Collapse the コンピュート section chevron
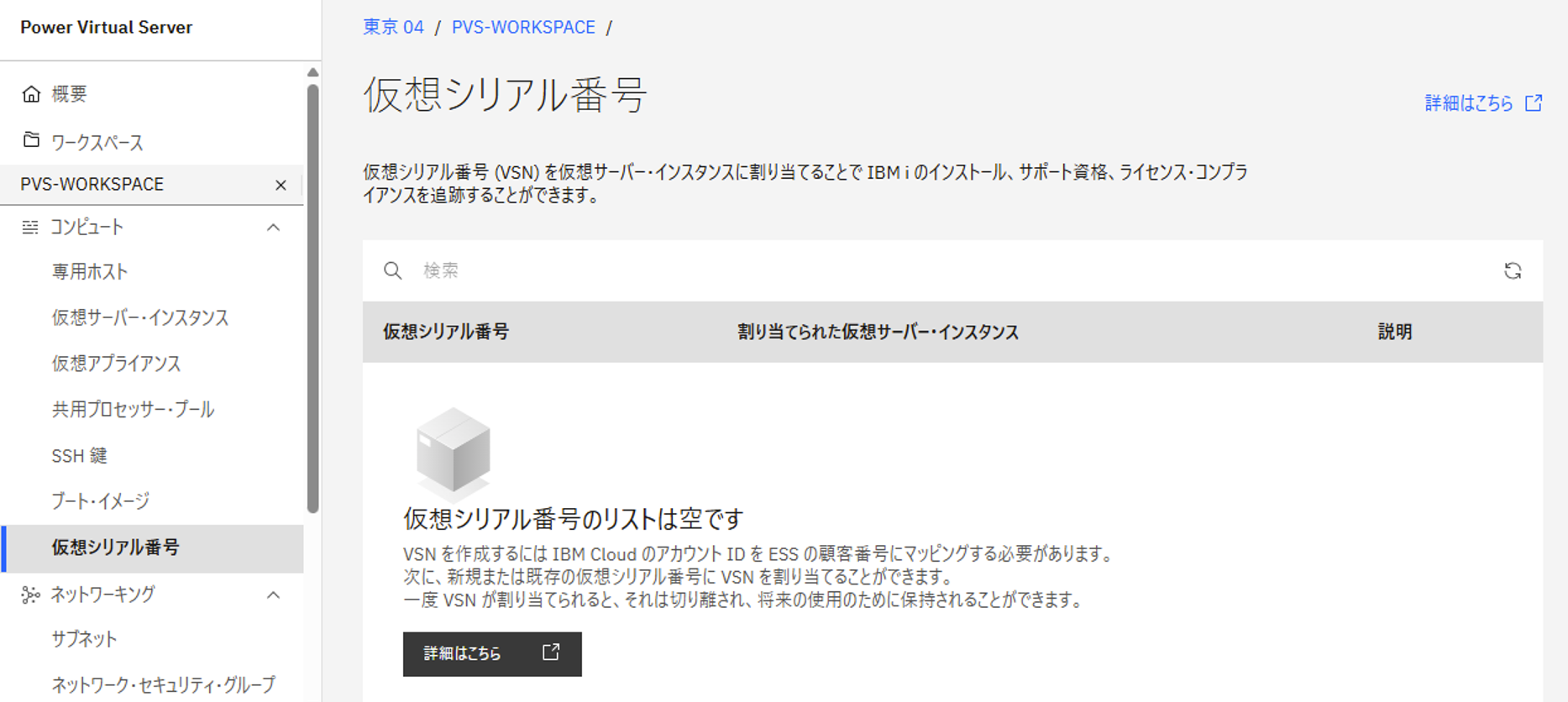1568x702 pixels. pos(273,228)
